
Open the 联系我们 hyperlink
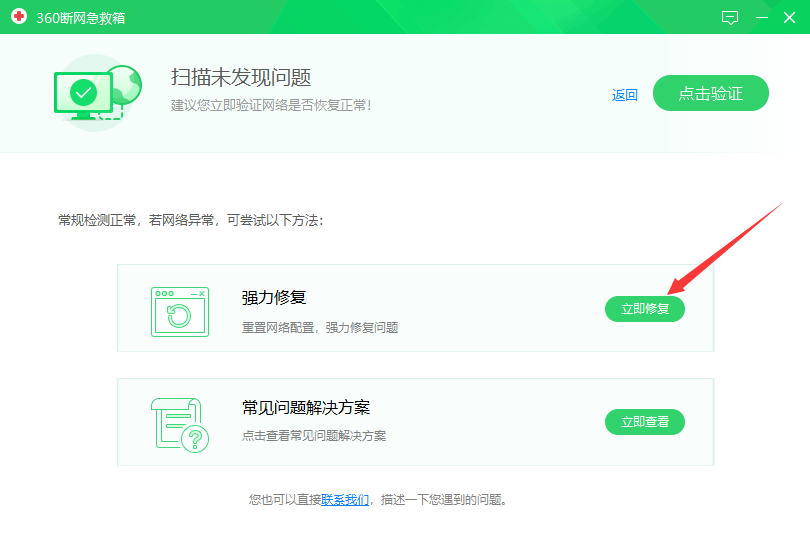pyautogui.click(x=345, y=499)
